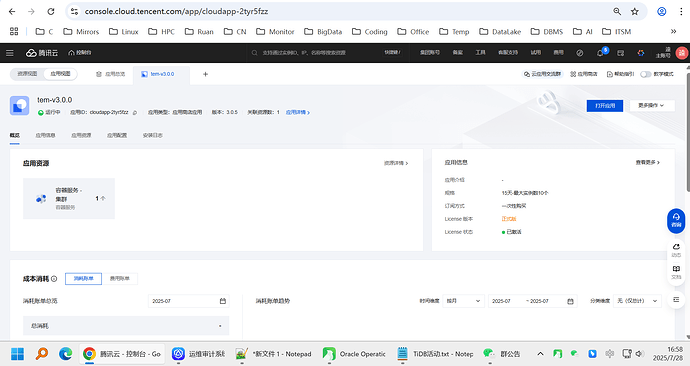This screenshot has height=366, width=690.
Task: Click the page vertical scrollbar
Action: (687, 132)
